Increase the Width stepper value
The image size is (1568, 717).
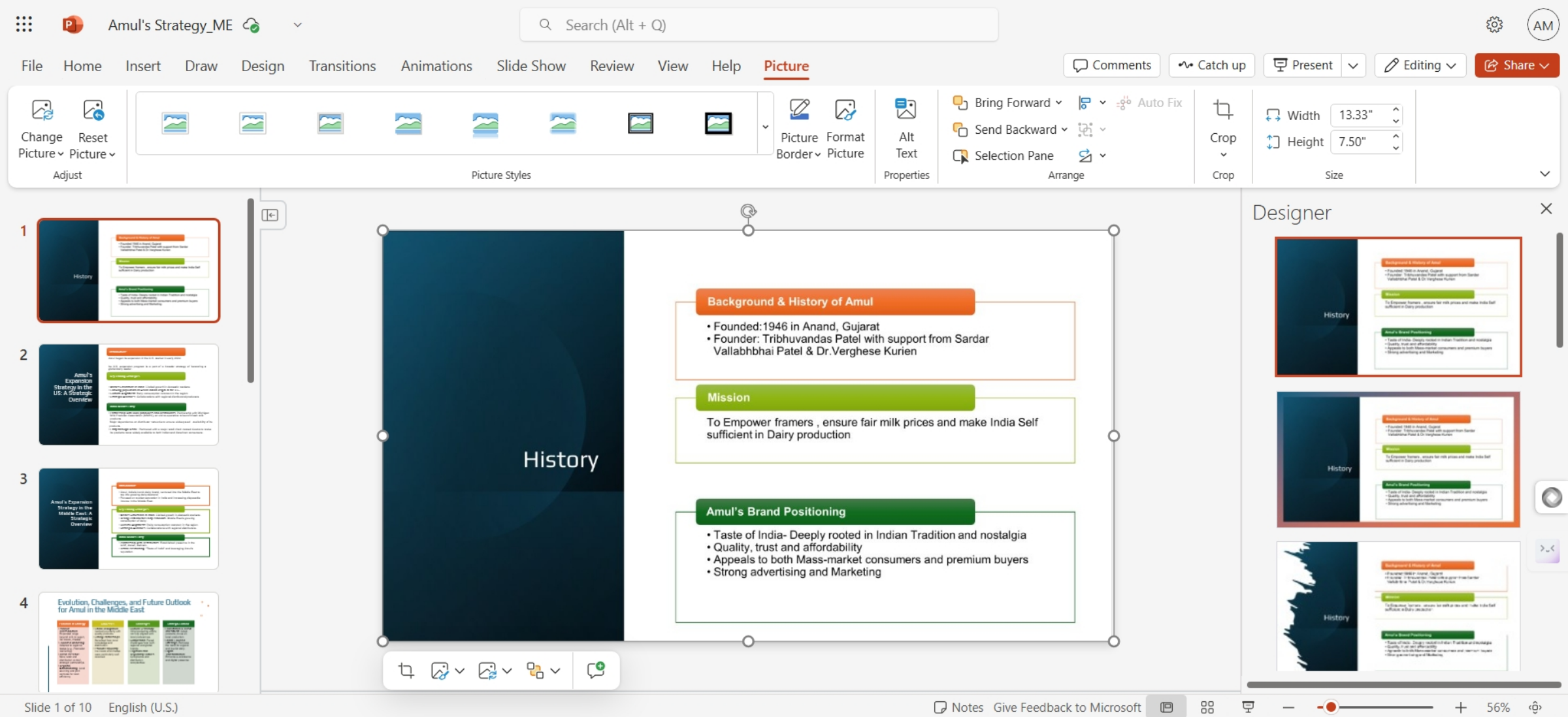point(1396,110)
